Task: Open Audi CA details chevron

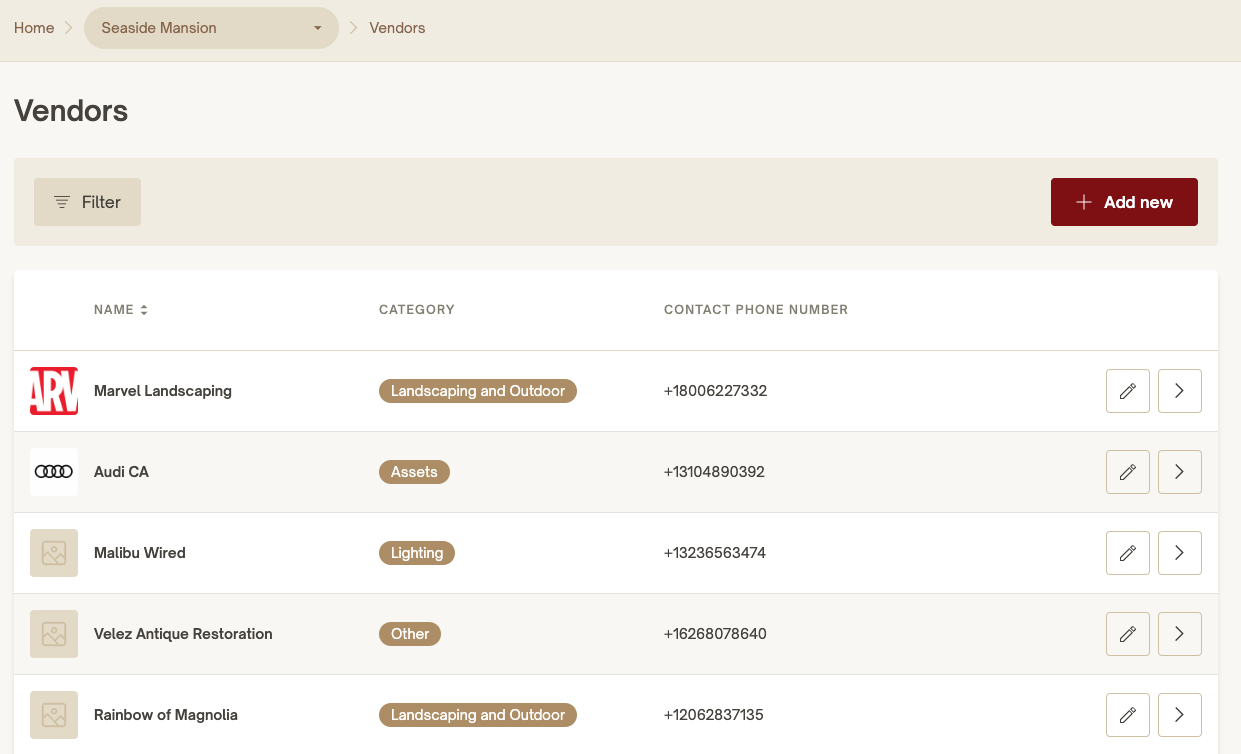Action: 1179,472
